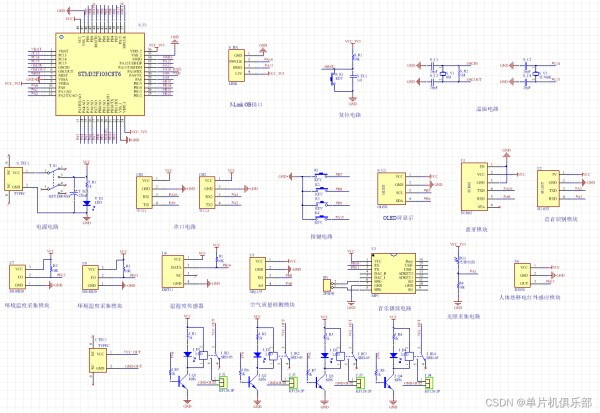This screenshot has height=413, width=600.
Task: Click the 人体热释电红外感应模块 caption
Action: point(530,297)
